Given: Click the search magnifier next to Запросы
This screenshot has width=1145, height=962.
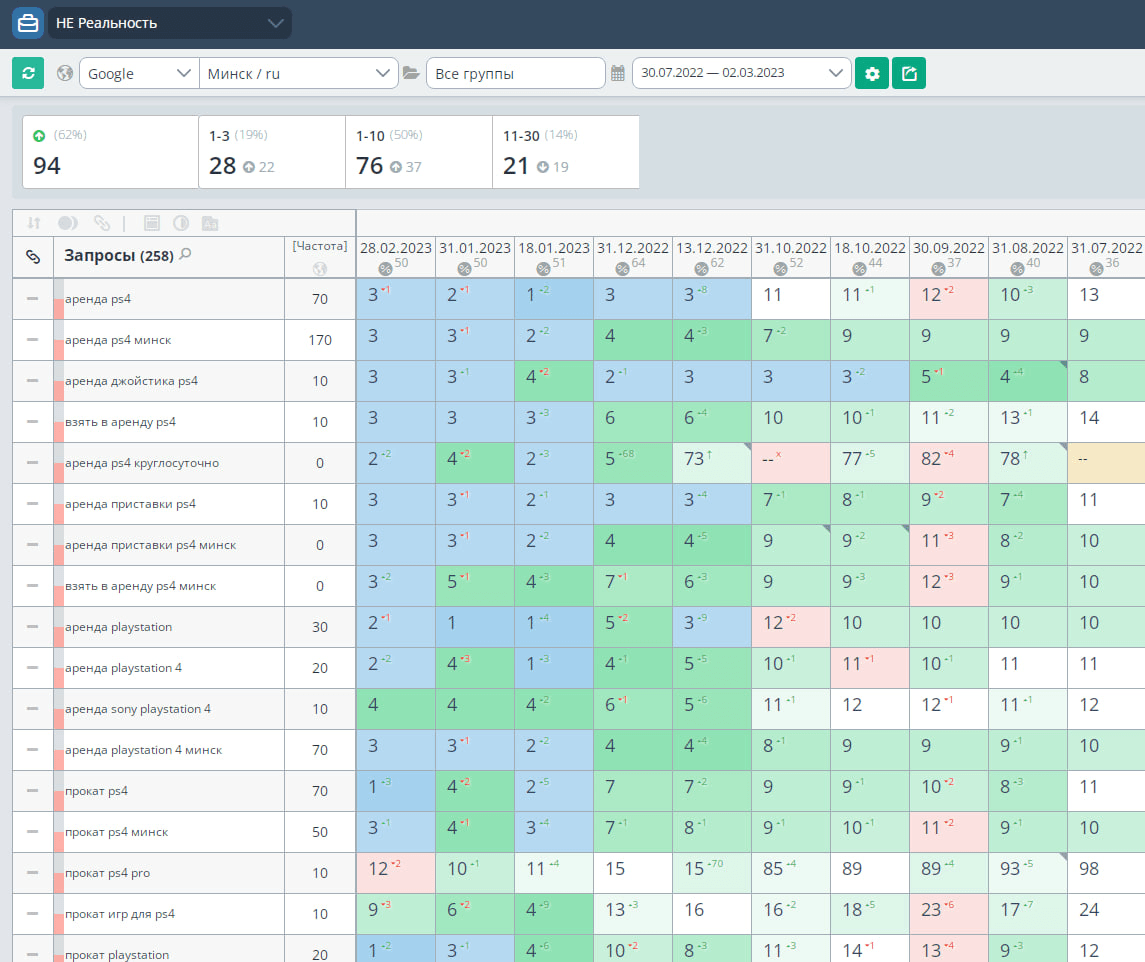Looking at the screenshot, I should (185, 255).
